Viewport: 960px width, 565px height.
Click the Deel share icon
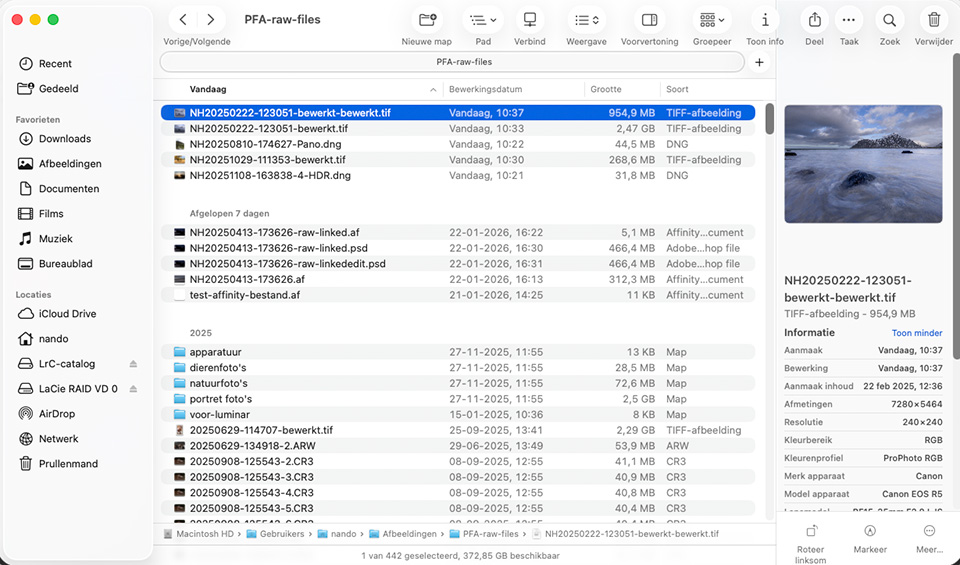(x=814, y=20)
